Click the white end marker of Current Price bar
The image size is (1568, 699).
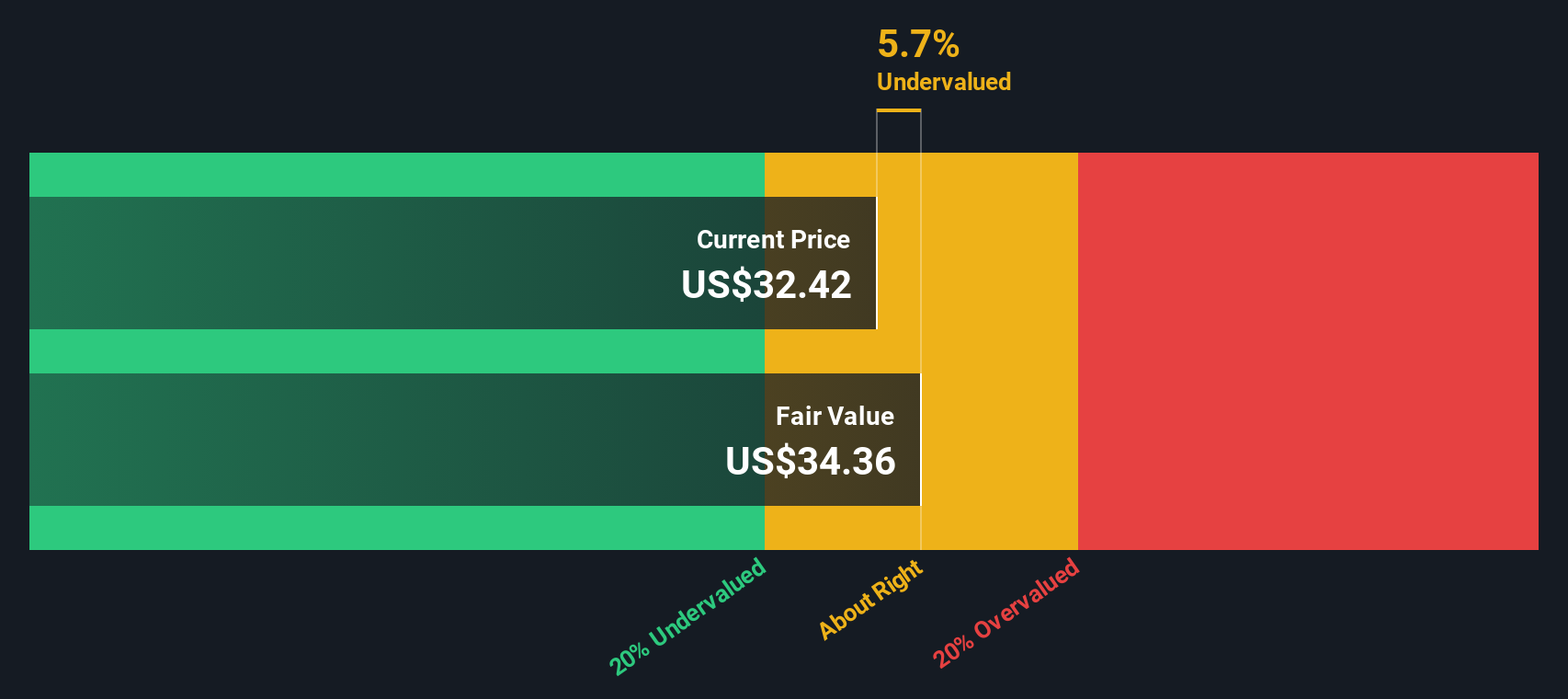(877, 263)
